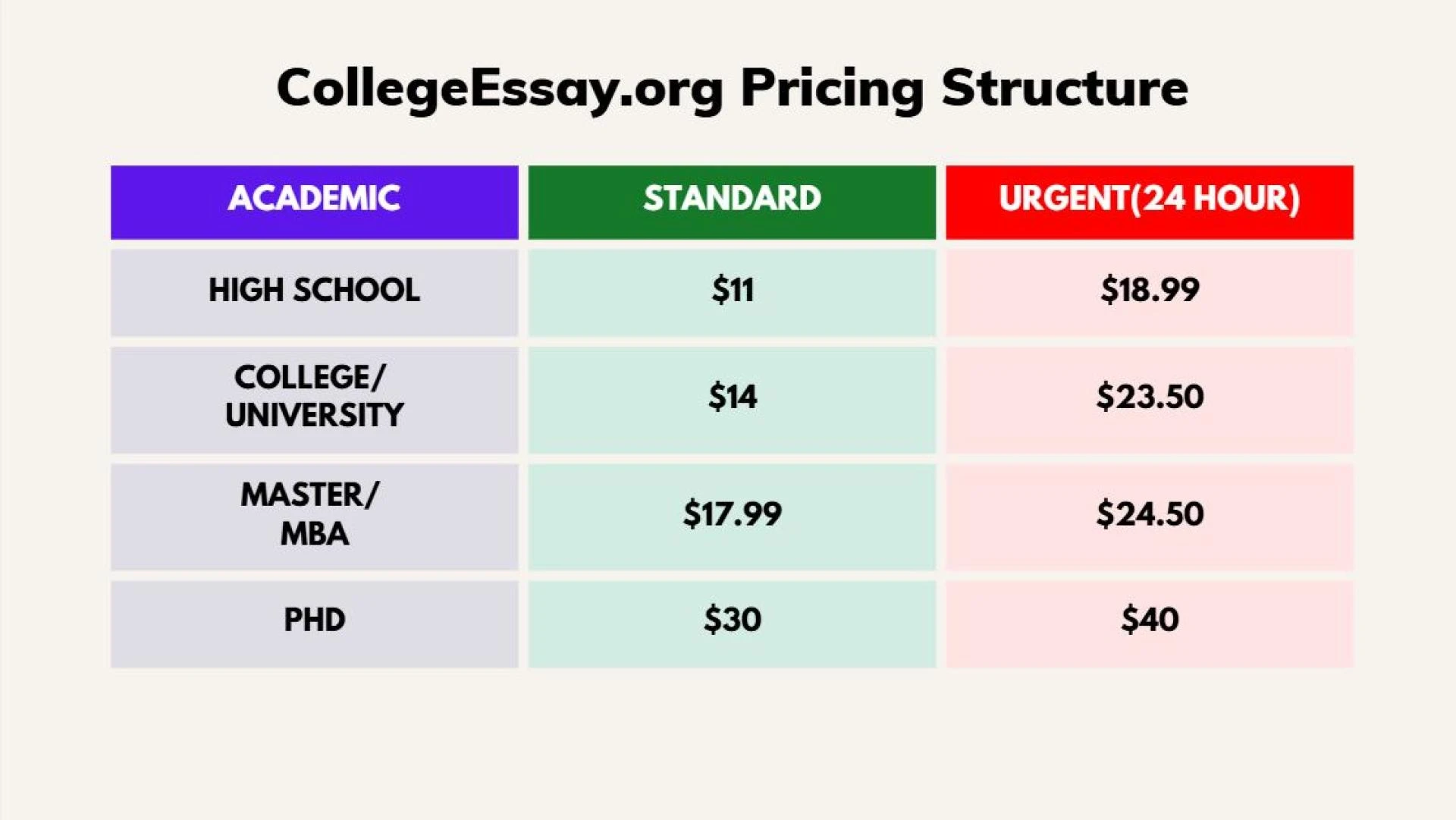Select the $17.99 standard price cell

pos(732,517)
